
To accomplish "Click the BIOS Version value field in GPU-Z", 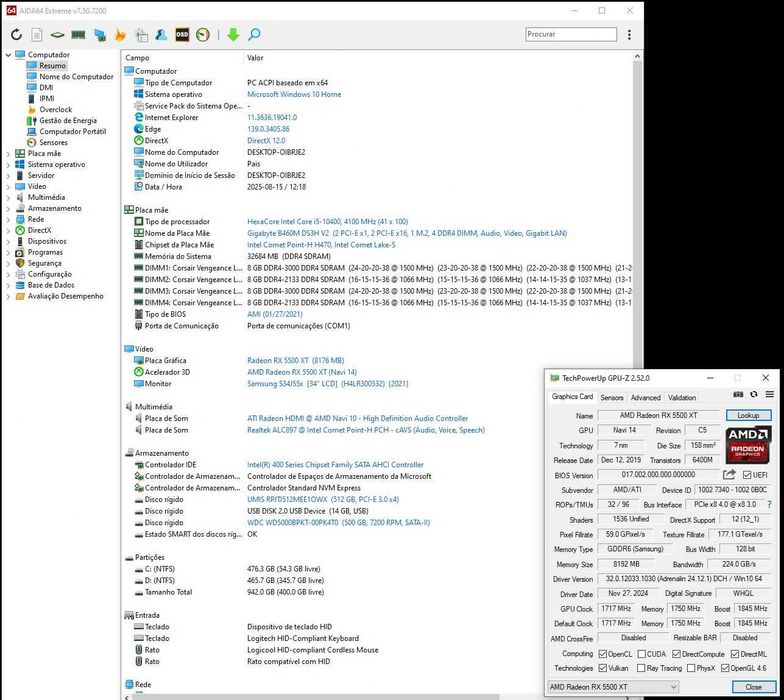I will pyautogui.click(x=658, y=474).
